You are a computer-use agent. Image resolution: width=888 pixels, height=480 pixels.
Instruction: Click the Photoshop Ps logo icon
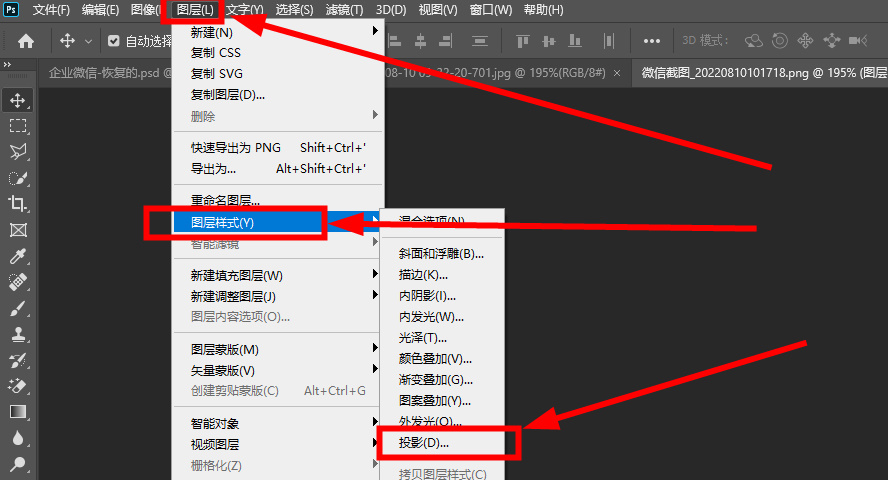11,10
